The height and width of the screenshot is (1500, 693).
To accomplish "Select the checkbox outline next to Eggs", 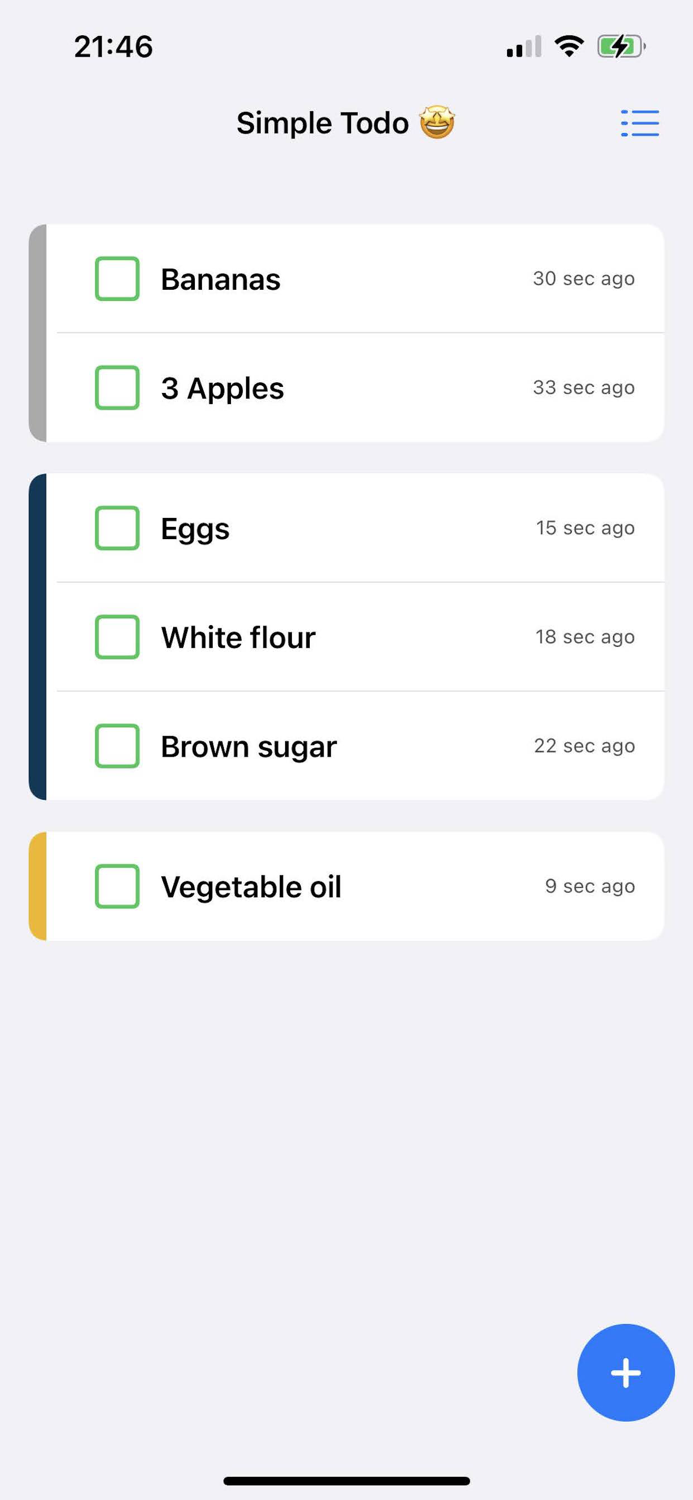I will [x=117, y=528].
